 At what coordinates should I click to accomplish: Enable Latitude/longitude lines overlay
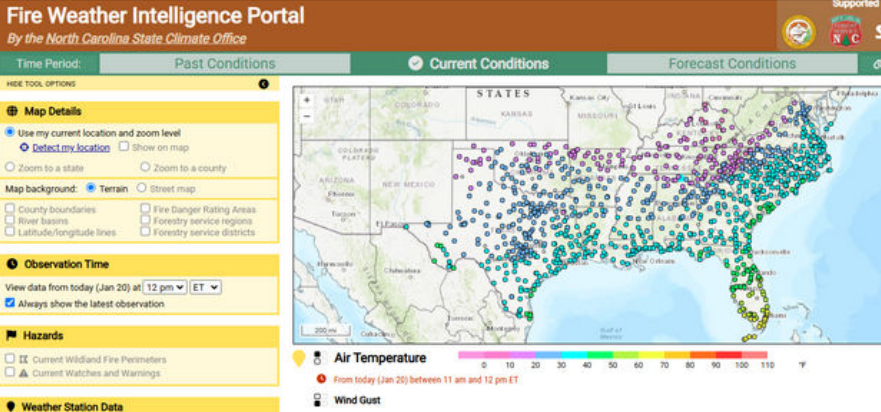[10, 231]
